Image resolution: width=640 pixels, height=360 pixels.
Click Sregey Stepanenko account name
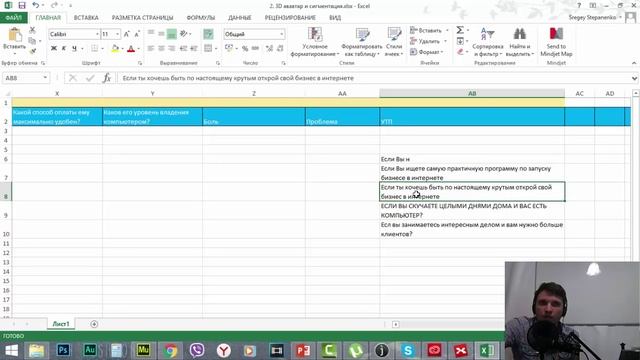pos(592,18)
